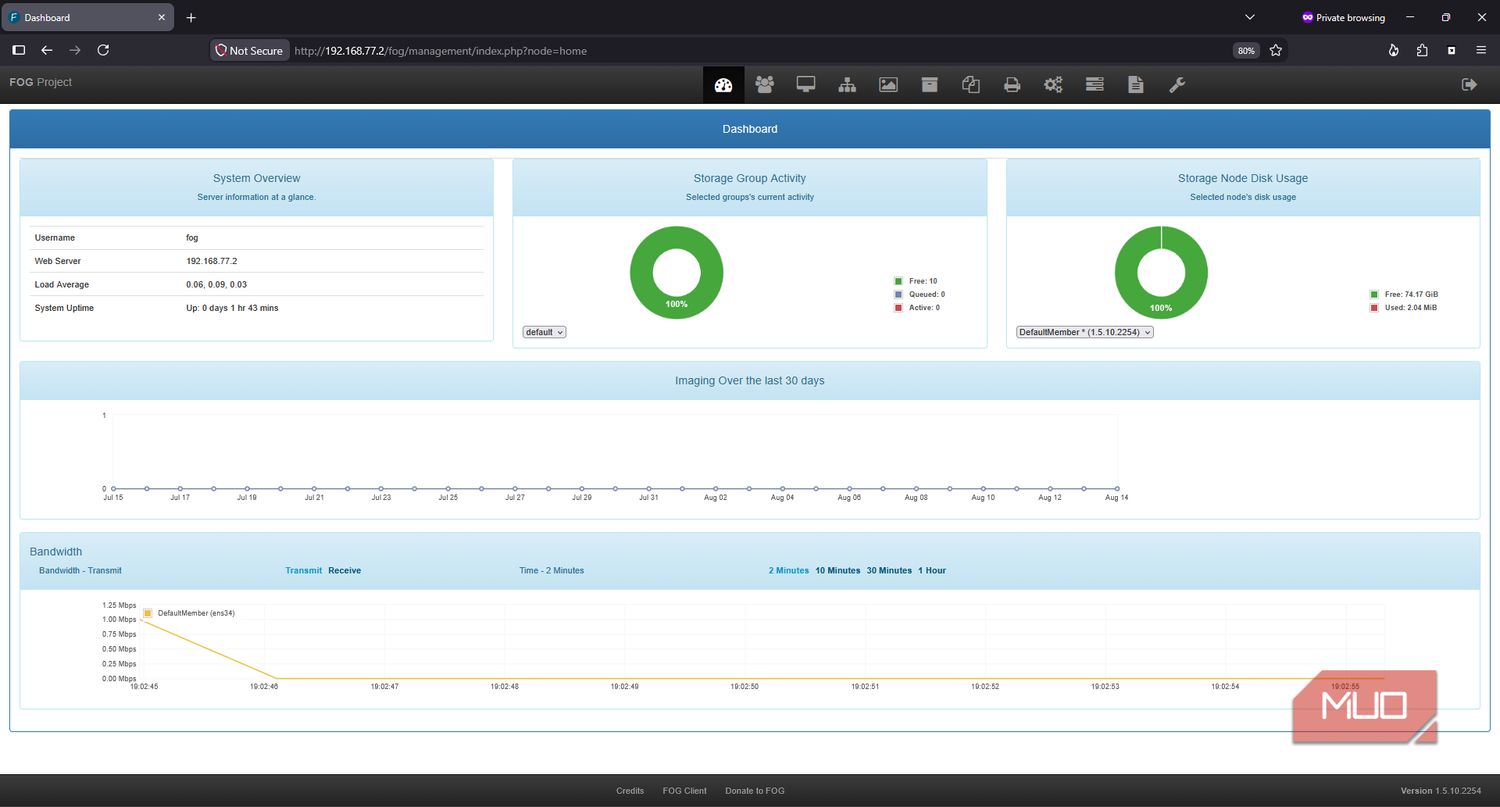The image size is (1500, 807).
Task: Open the Tasks server-list icon
Action: pos(1094,85)
